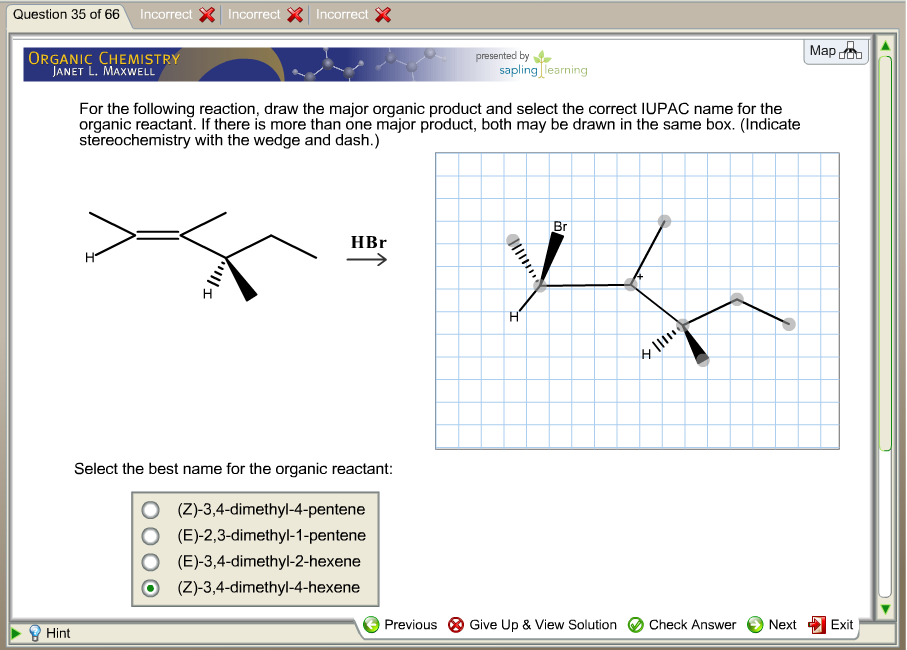Click the Check Answer label
This screenshot has height=650, width=907.
pyautogui.click(x=692, y=625)
